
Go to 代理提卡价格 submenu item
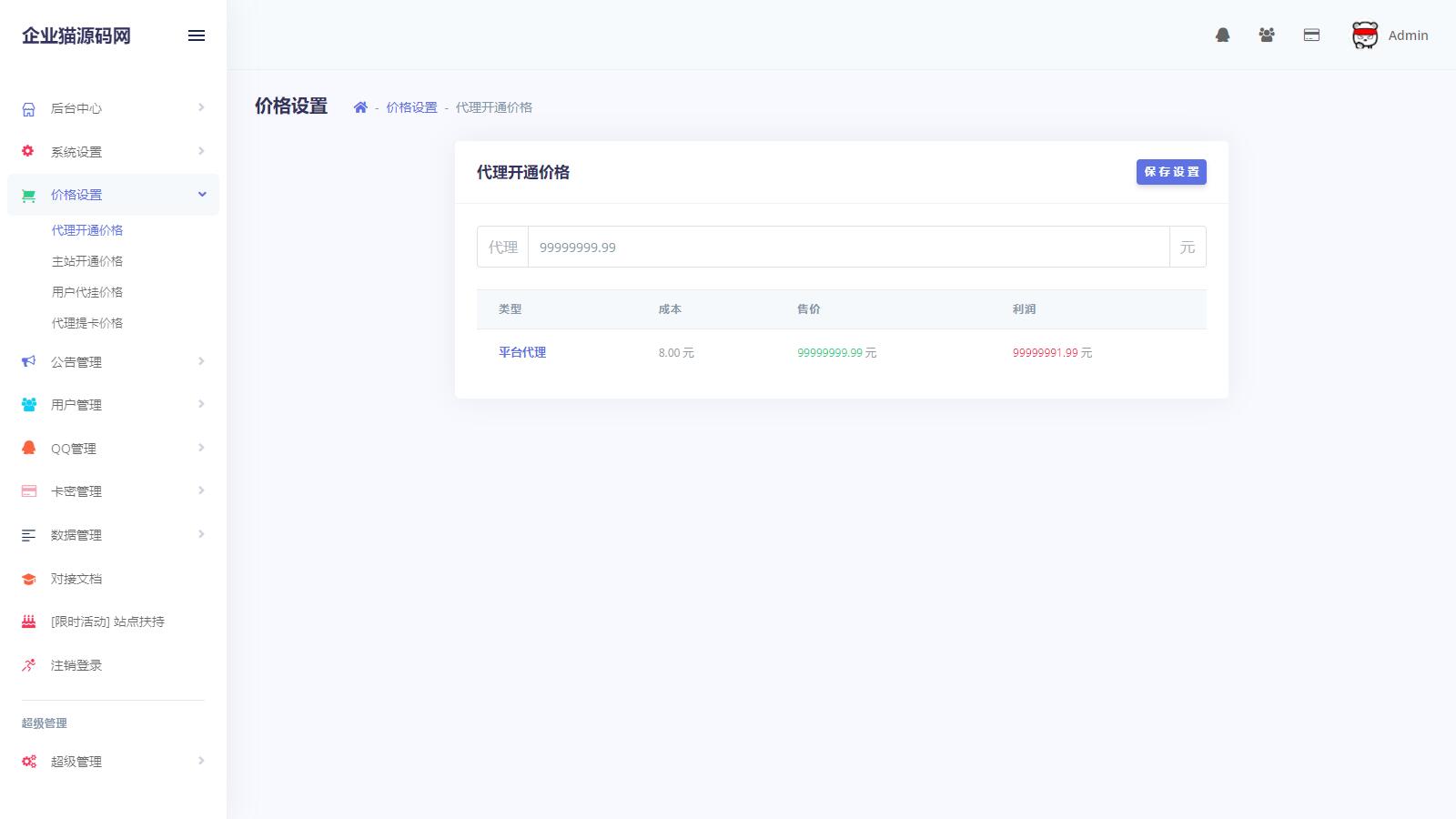(x=87, y=323)
